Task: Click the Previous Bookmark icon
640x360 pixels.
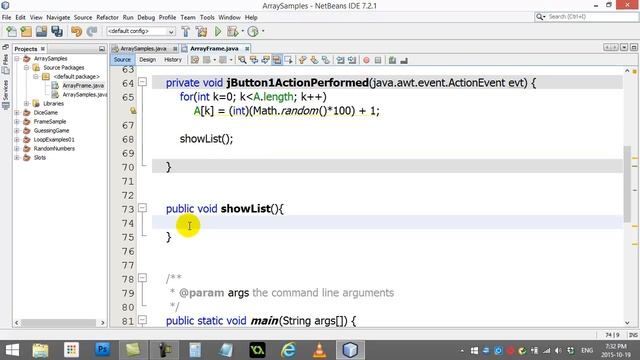Action: [302, 60]
